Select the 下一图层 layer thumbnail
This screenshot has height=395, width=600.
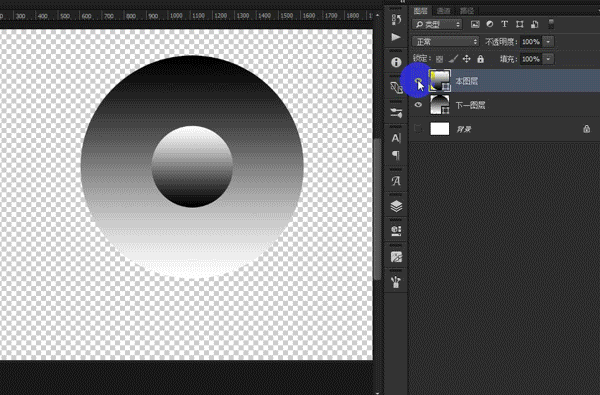(440, 104)
